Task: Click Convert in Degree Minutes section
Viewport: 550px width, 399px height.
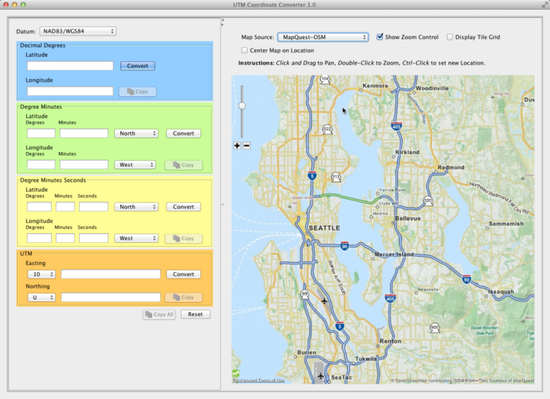Action: 183,134
